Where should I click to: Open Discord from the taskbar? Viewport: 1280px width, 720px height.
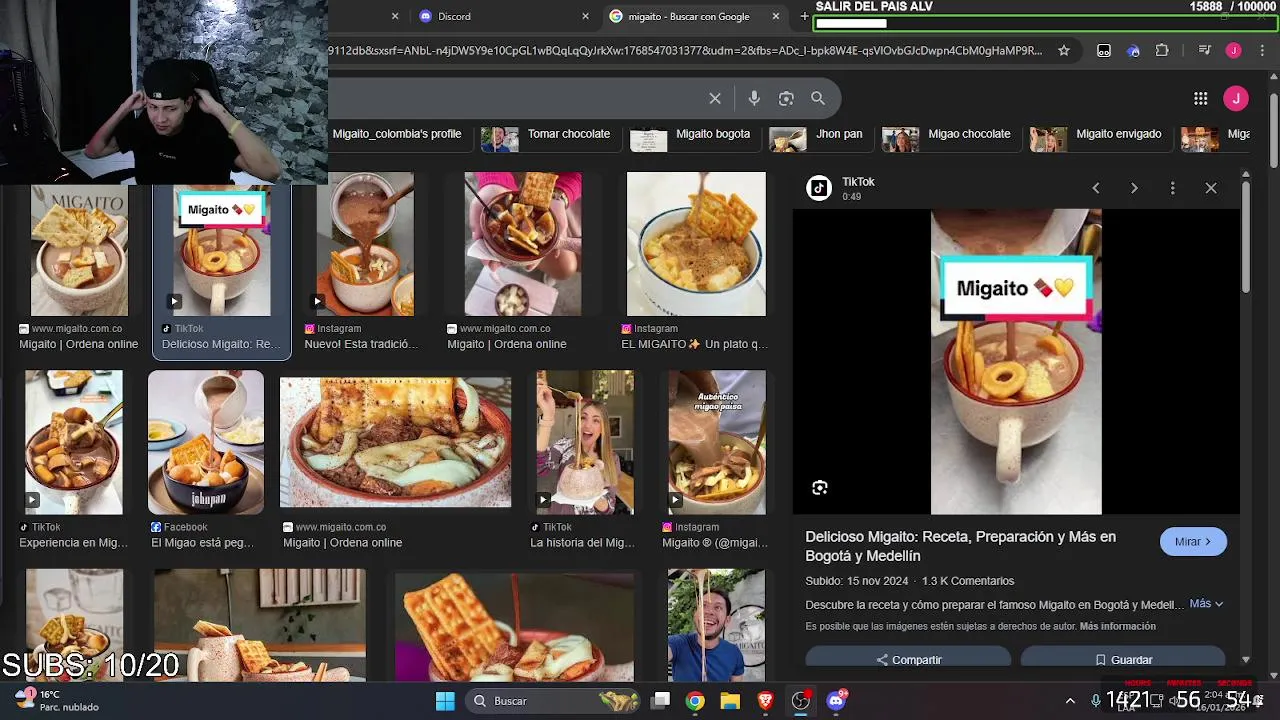(836, 701)
